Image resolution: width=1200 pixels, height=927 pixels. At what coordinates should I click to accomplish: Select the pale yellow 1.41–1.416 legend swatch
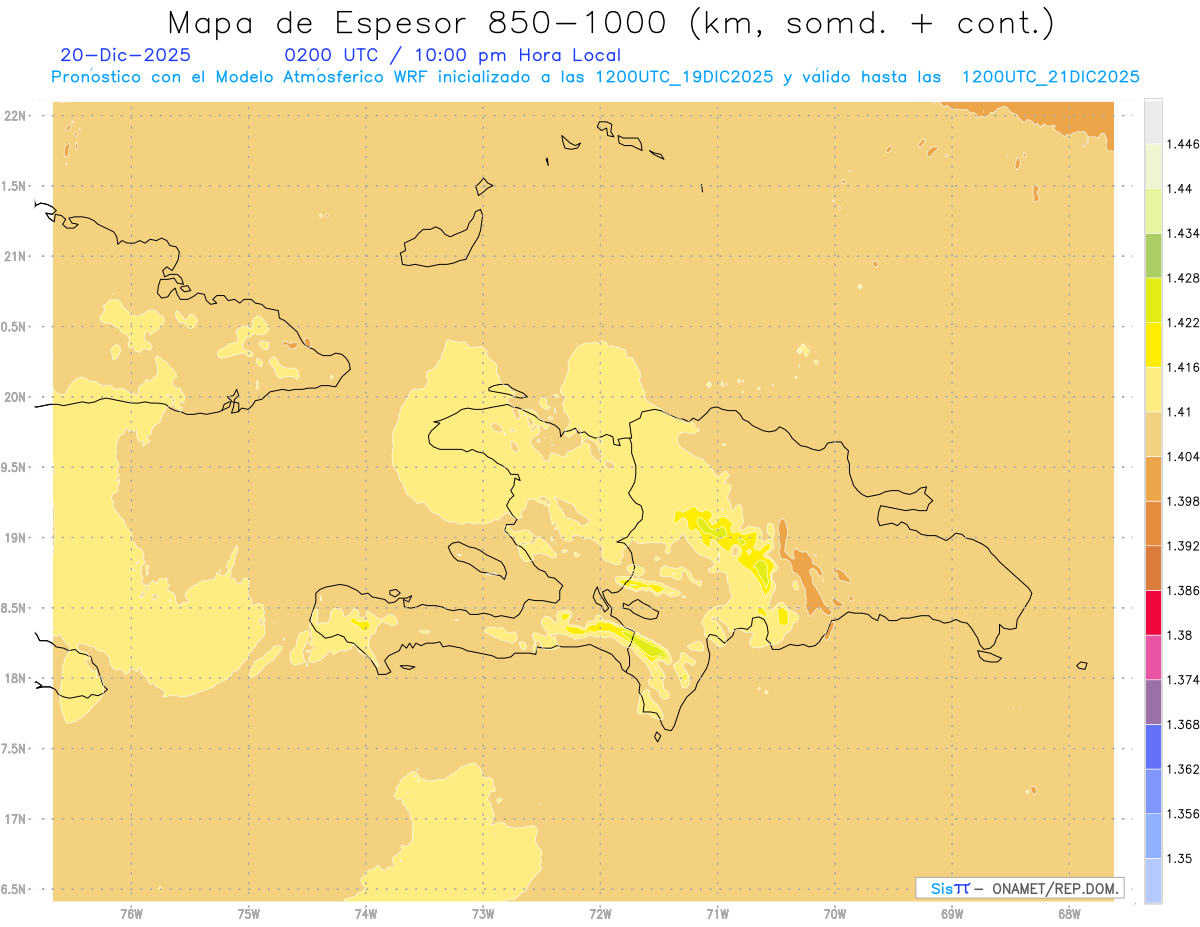point(1153,389)
